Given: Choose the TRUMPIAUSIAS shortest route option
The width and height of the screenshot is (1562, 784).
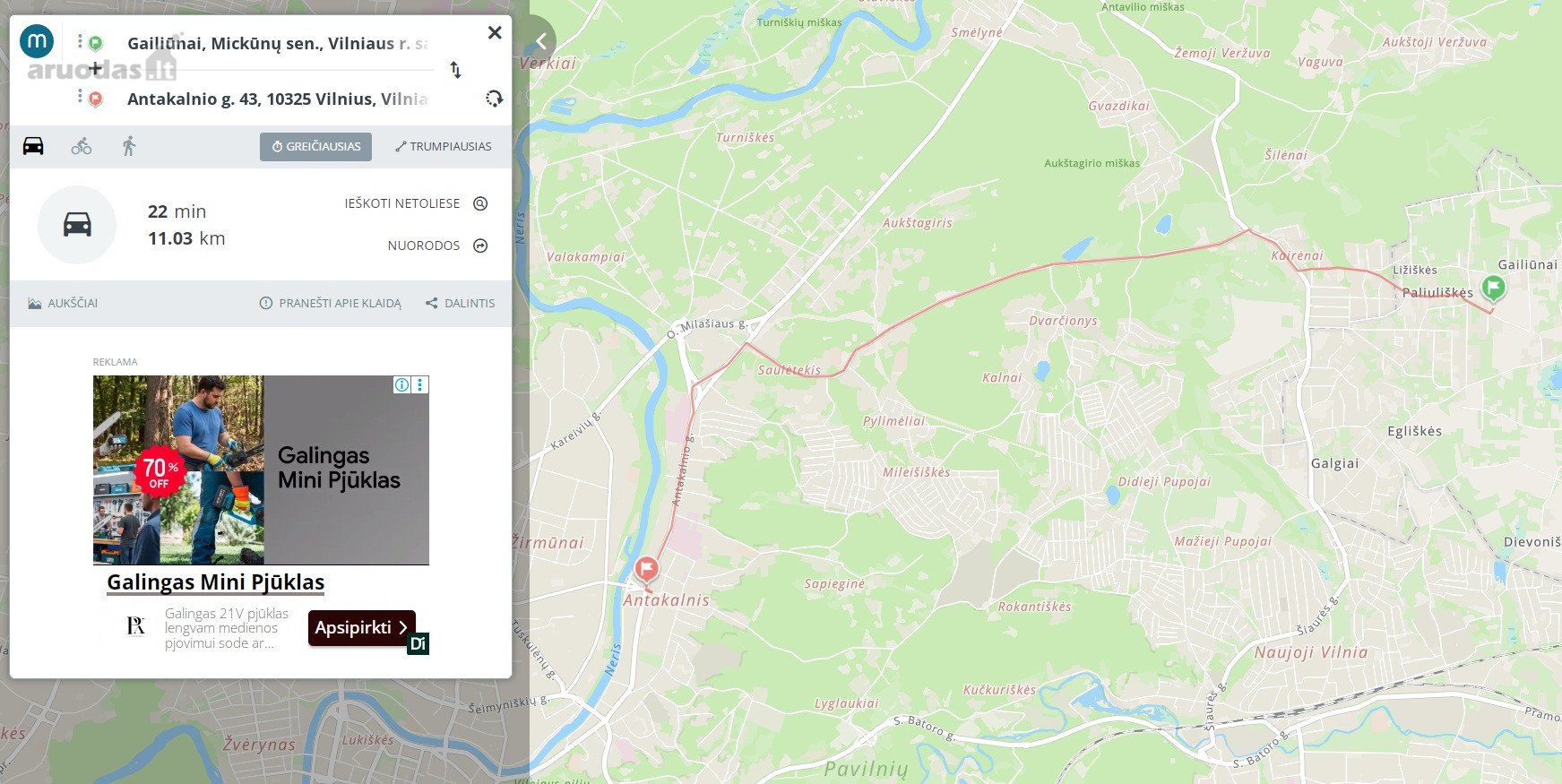Looking at the screenshot, I should tap(444, 147).
